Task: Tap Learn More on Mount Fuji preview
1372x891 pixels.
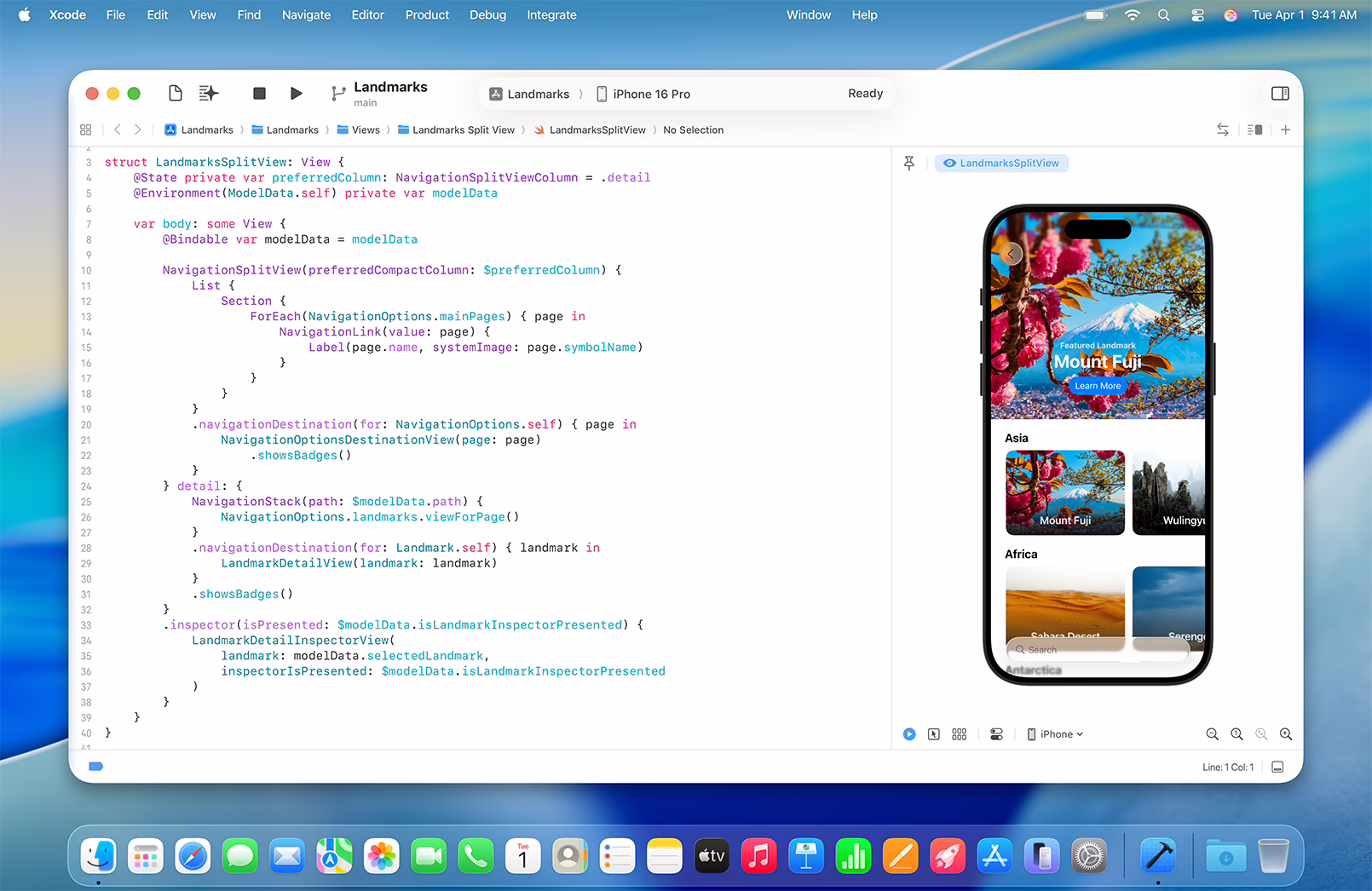Action: 1098,386
